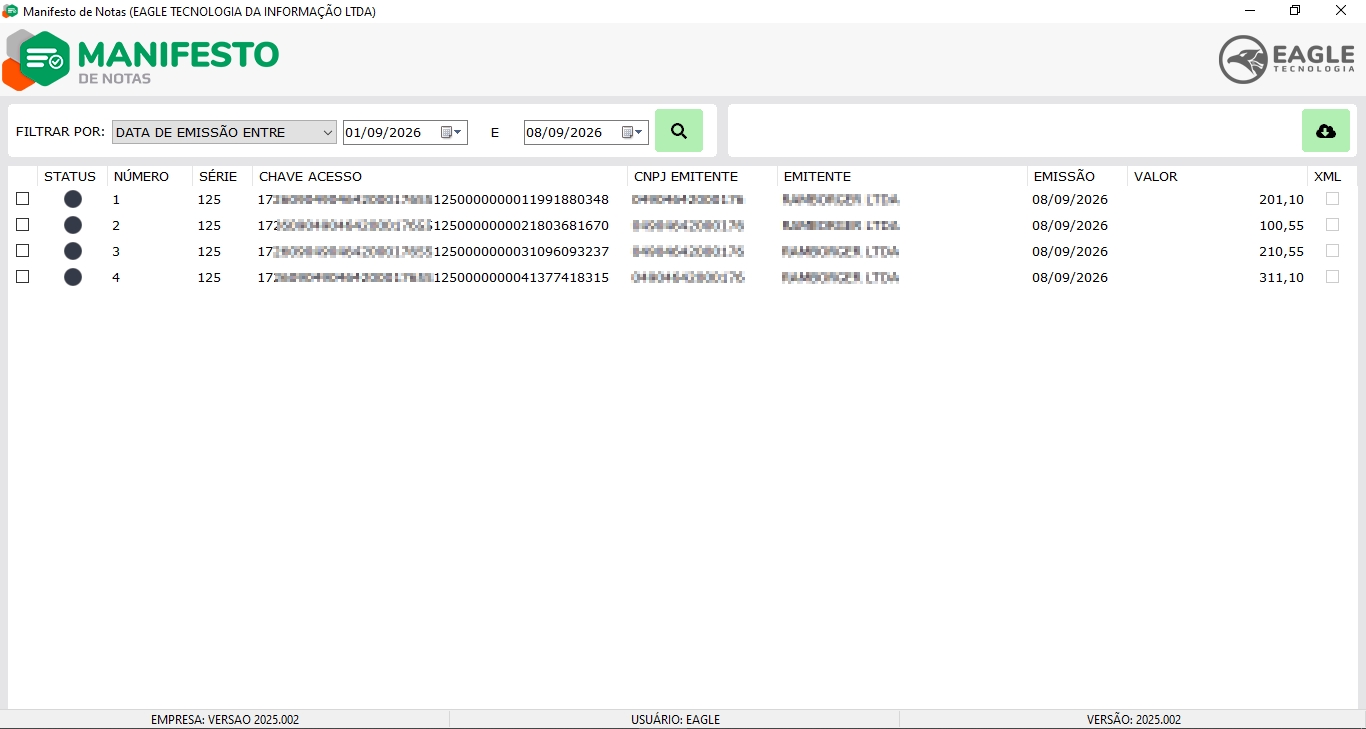Viewport: 1366px width, 729px height.
Task: Click the value 210,55
Action: pyautogui.click(x=1281, y=251)
